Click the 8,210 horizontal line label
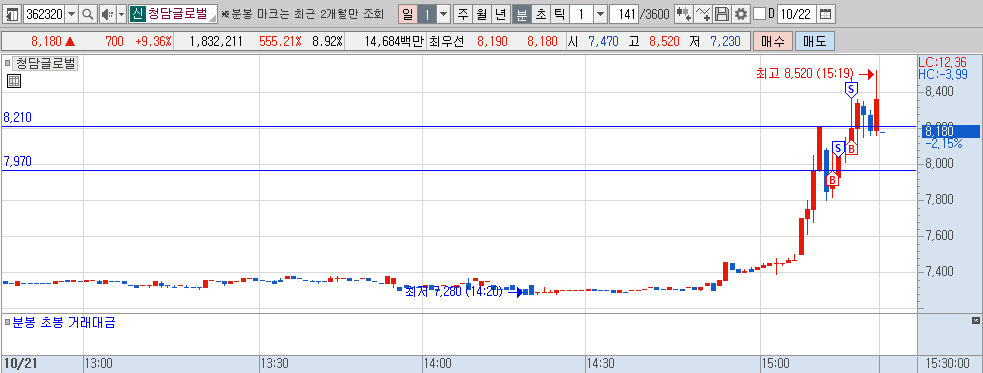Viewport: 983px width, 373px height. [x=17, y=117]
